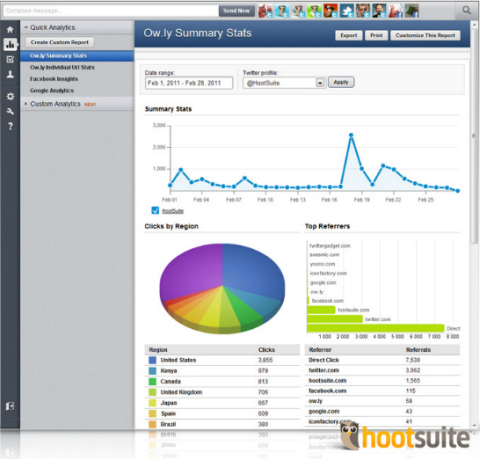The width and height of the screenshot is (480, 459).
Task: Open Google Analytics report
Action: click(x=52, y=91)
